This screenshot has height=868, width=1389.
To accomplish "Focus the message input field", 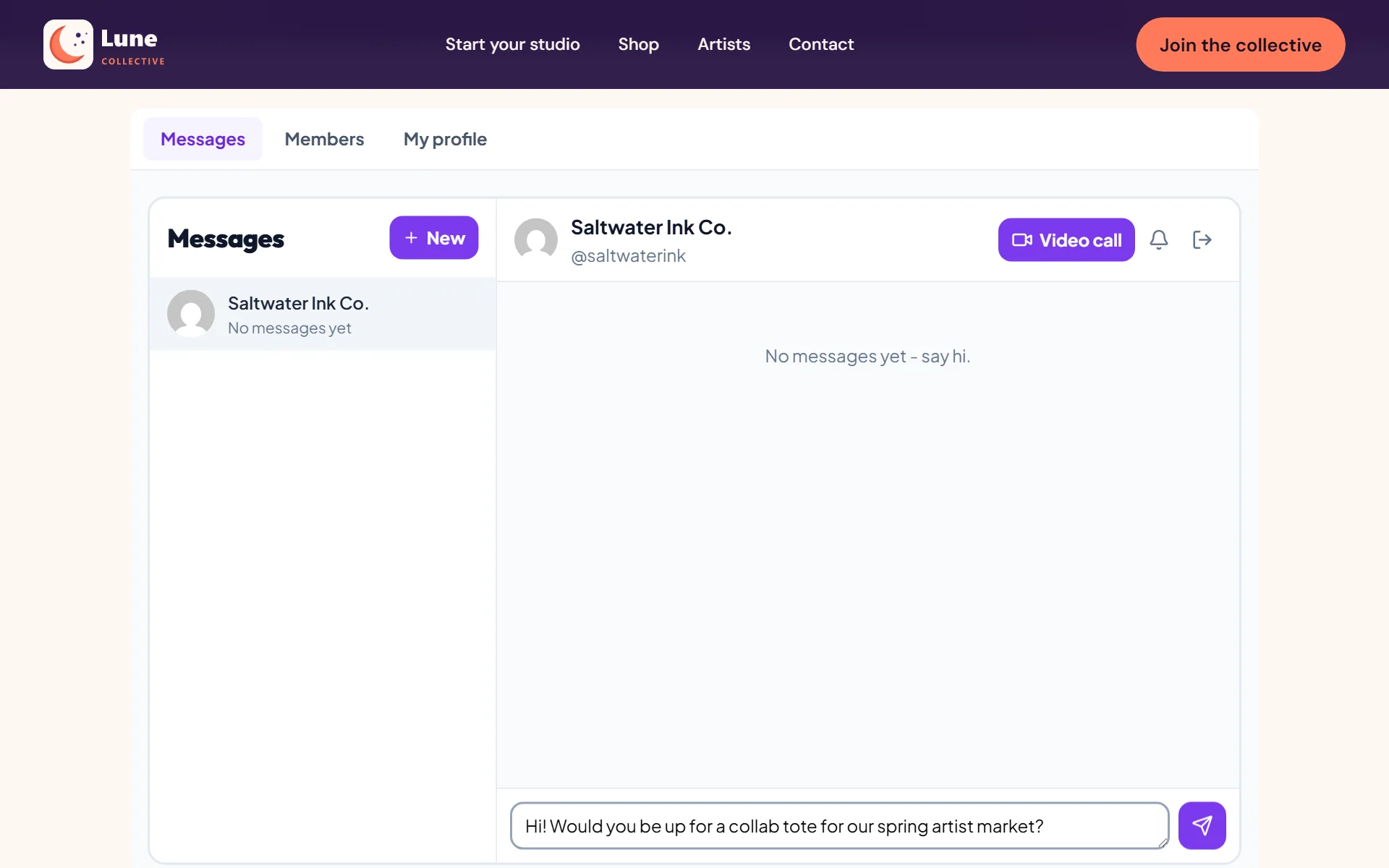I will pos(839,825).
